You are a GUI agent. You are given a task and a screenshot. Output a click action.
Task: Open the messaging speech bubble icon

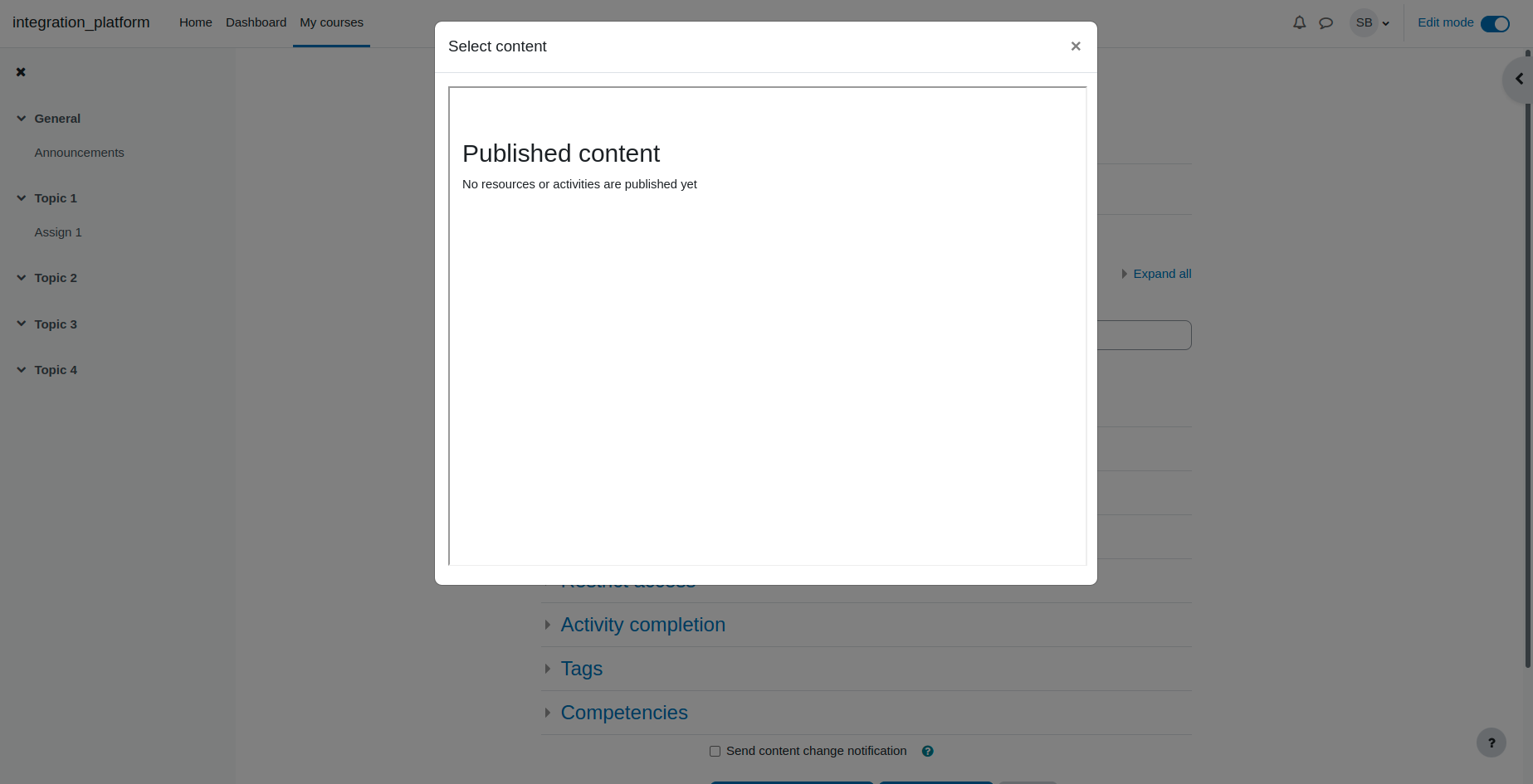[1326, 23]
